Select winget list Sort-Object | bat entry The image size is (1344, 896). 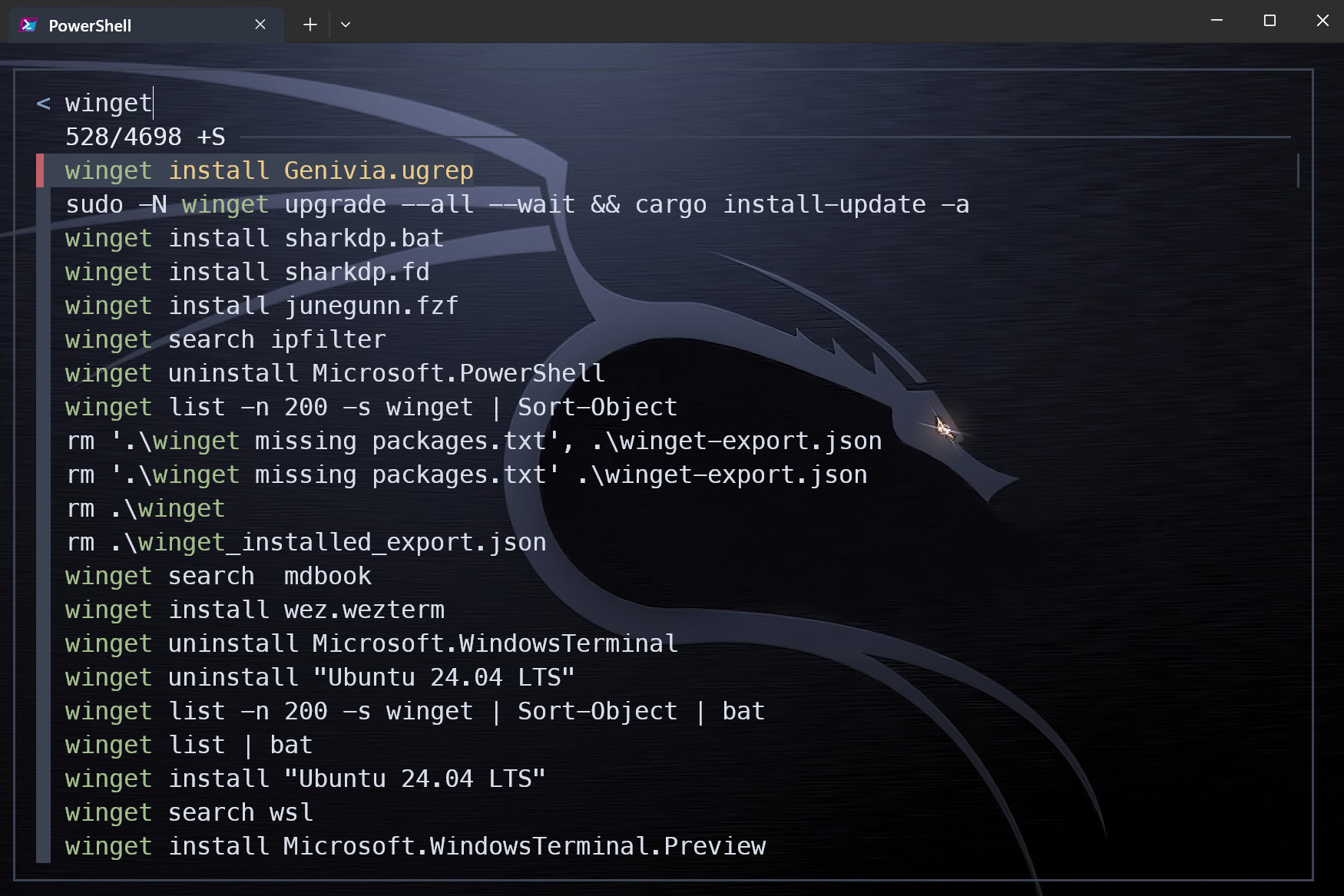pos(415,711)
